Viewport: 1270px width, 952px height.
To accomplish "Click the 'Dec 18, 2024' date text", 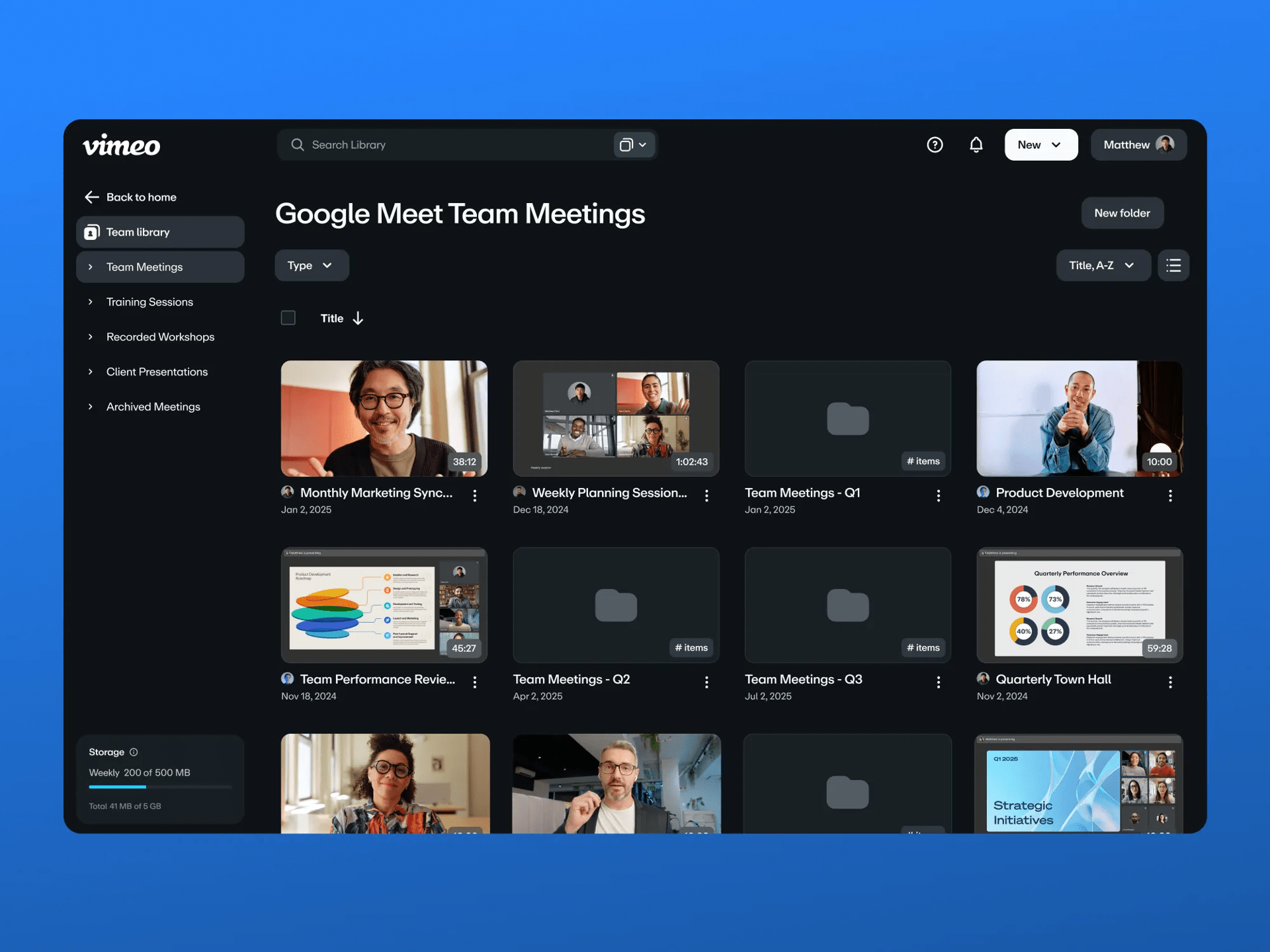I will coord(540,510).
